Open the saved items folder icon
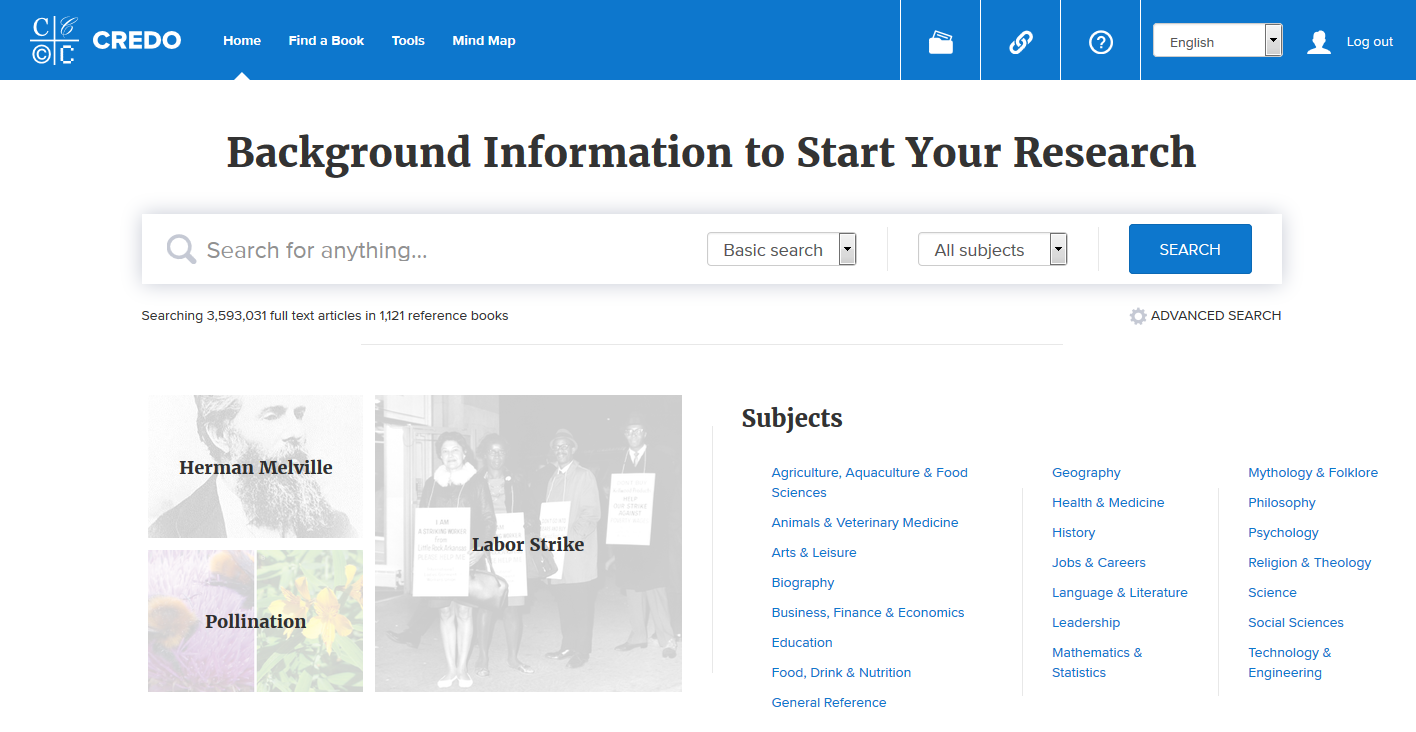The height and width of the screenshot is (732, 1416). click(x=940, y=42)
